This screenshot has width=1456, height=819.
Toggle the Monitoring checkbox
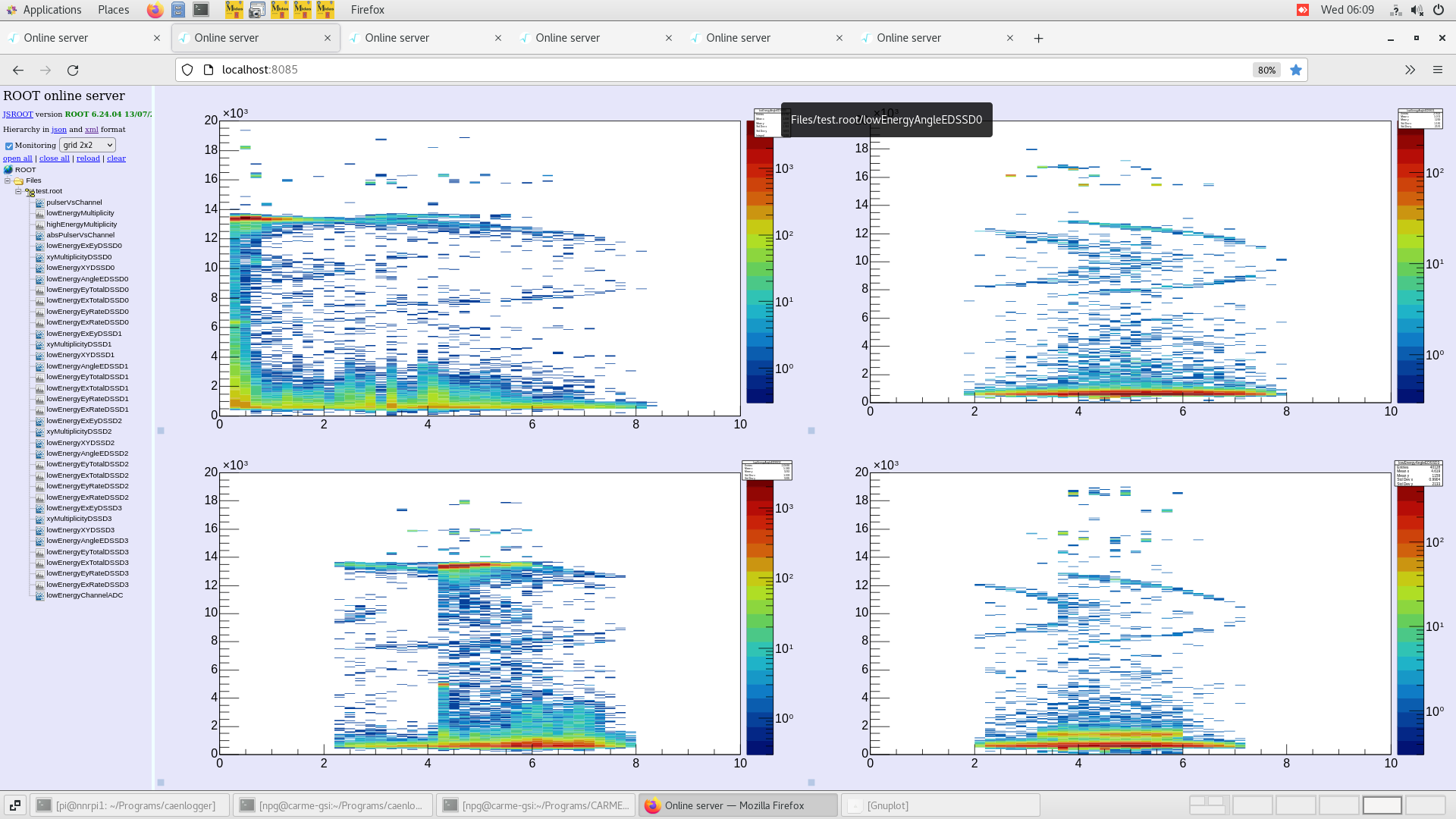point(9,146)
